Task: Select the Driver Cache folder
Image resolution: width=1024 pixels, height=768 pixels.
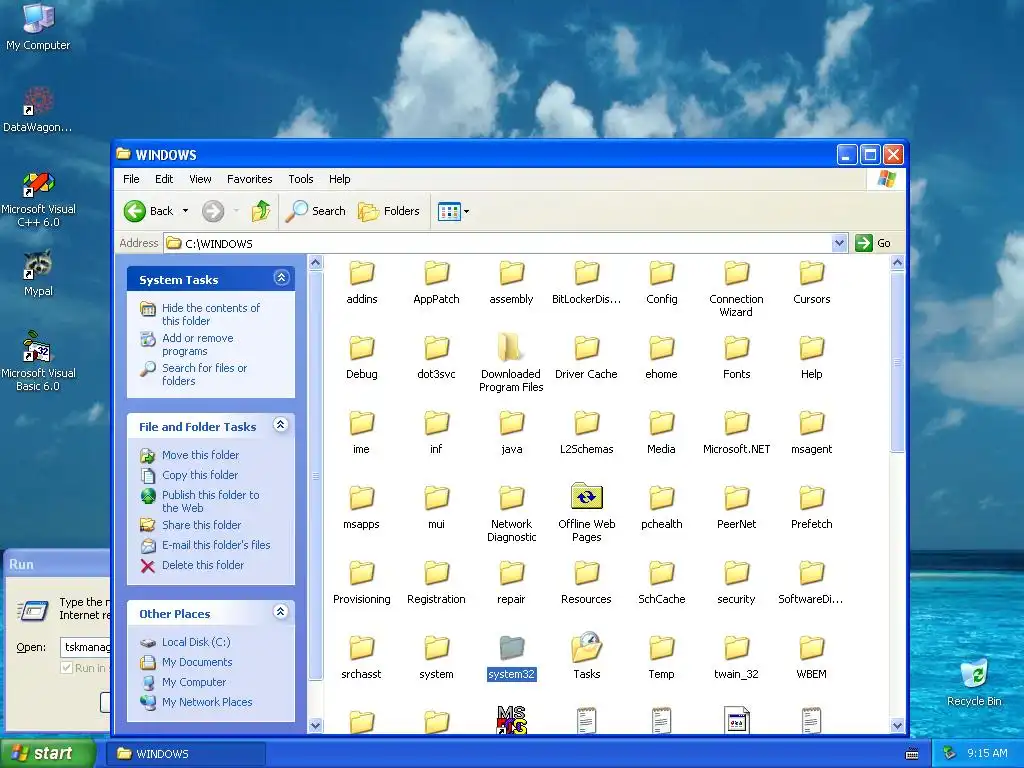Action: 586,347
